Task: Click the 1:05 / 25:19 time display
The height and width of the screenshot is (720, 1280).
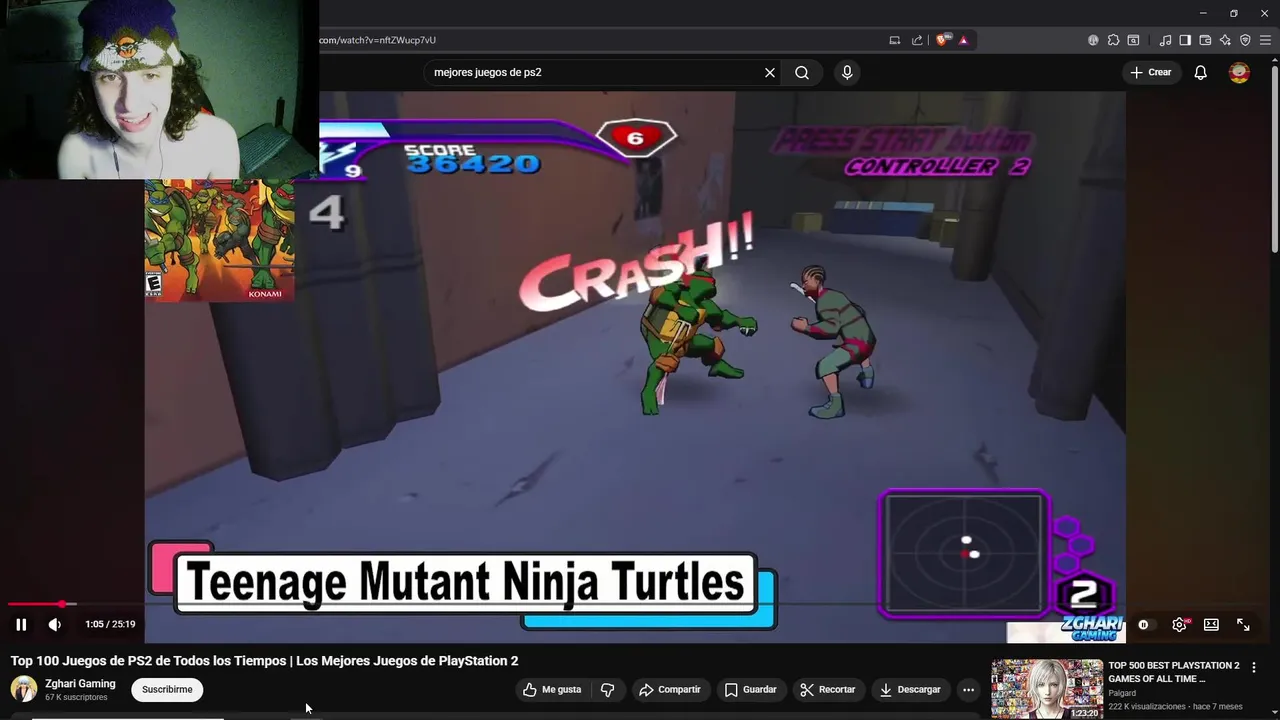Action: 110,624
